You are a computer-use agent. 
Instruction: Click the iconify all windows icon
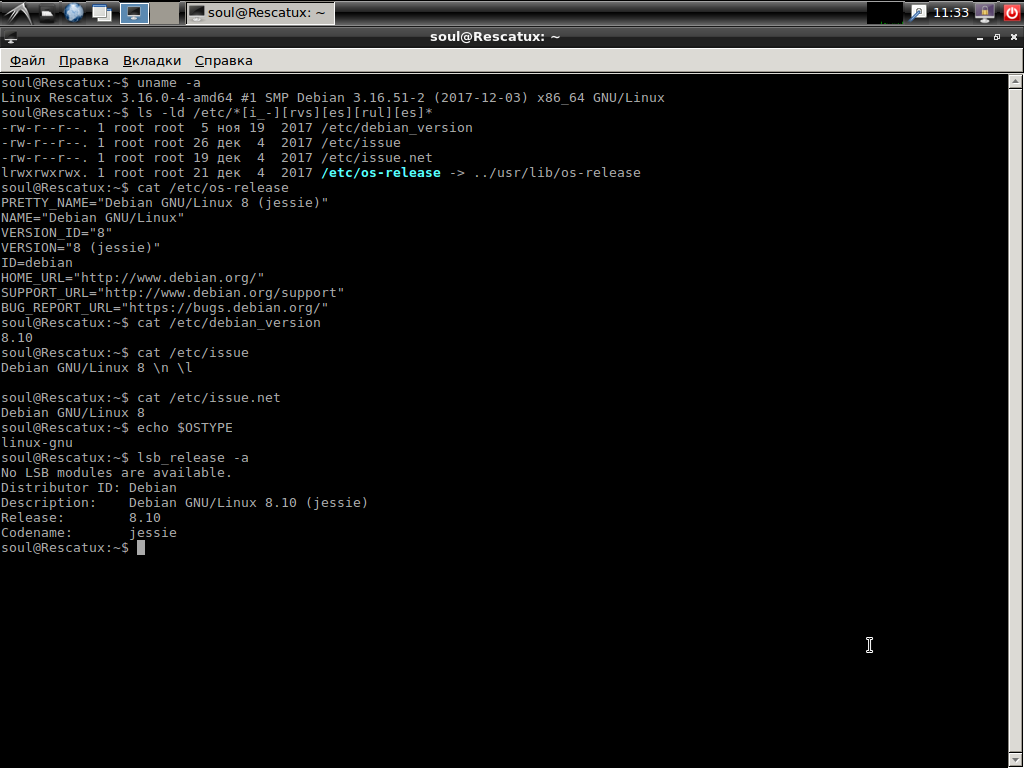click(102, 12)
